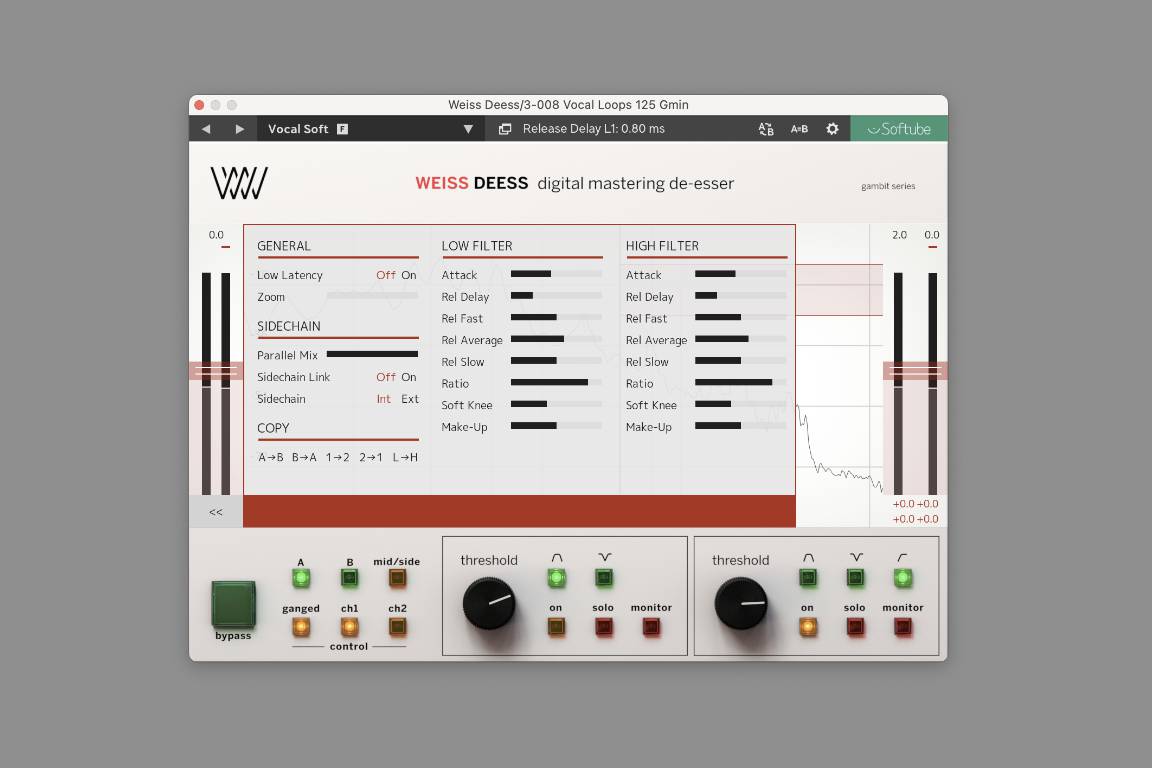Click the red window close button
1152x768 pixels.
tap(199, 105)
